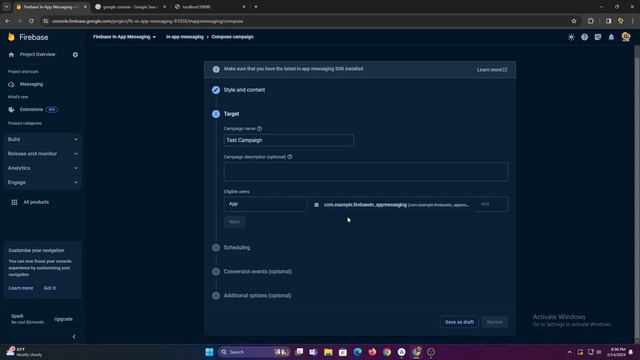Expand the Build category

tap(42, 139)
